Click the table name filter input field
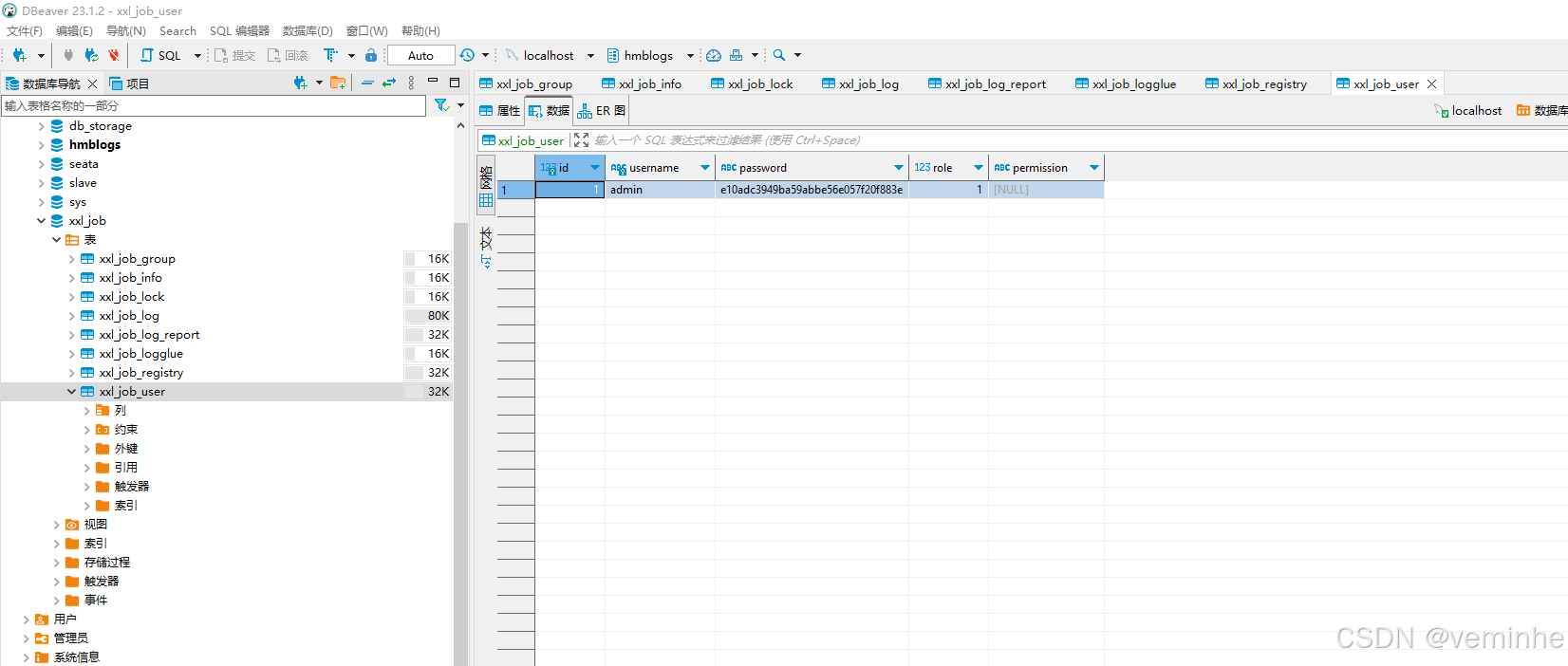The image size is (1568, 666). pos(214,105)
